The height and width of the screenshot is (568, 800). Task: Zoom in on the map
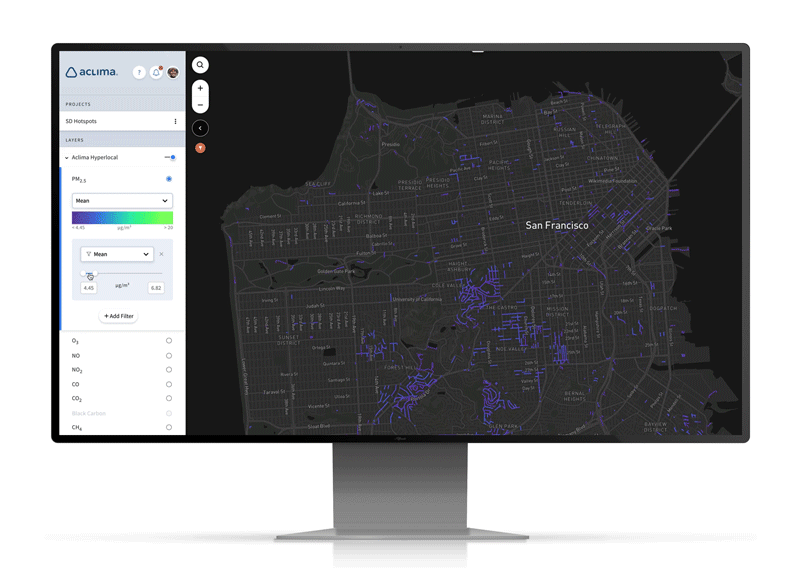click(x=200, y=88)
